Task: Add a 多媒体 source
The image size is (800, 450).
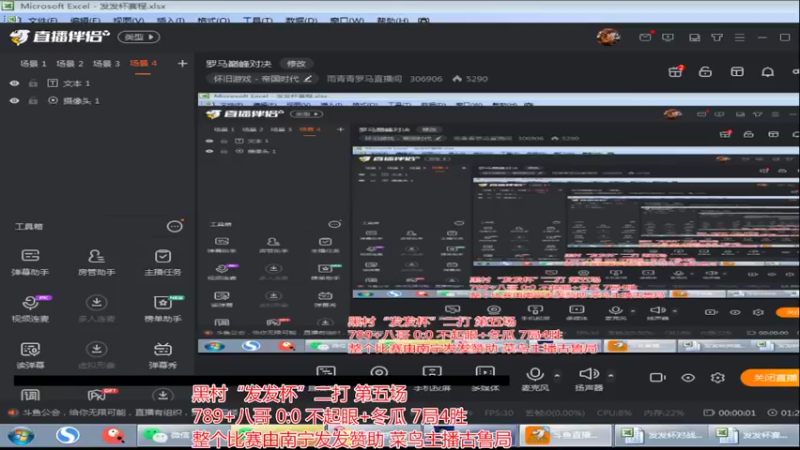Action: (x=485, y=379)
